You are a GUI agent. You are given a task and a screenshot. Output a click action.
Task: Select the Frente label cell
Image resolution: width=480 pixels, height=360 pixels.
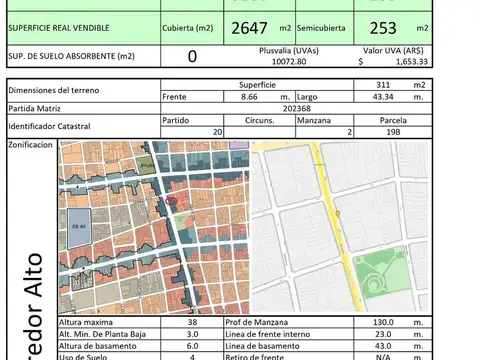(192, 97)
